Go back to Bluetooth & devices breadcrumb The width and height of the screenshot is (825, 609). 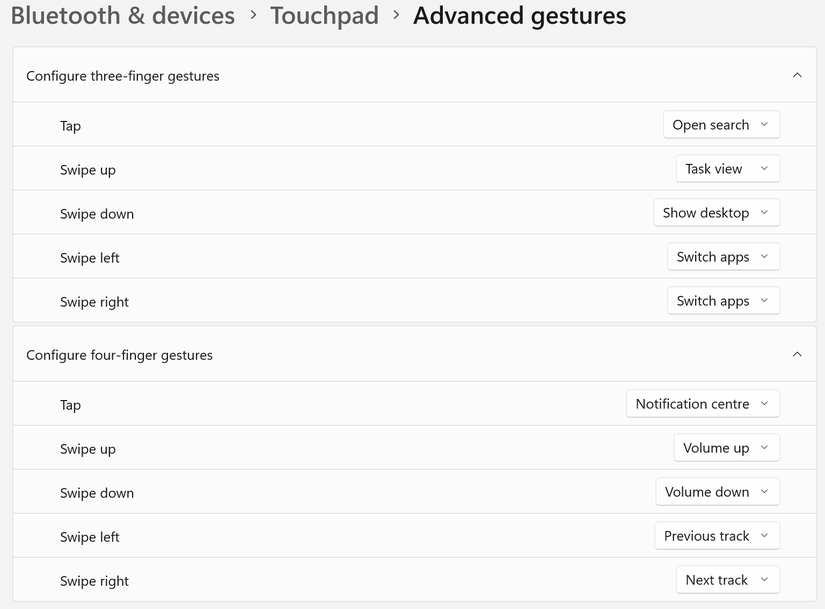tap(123, 16)
